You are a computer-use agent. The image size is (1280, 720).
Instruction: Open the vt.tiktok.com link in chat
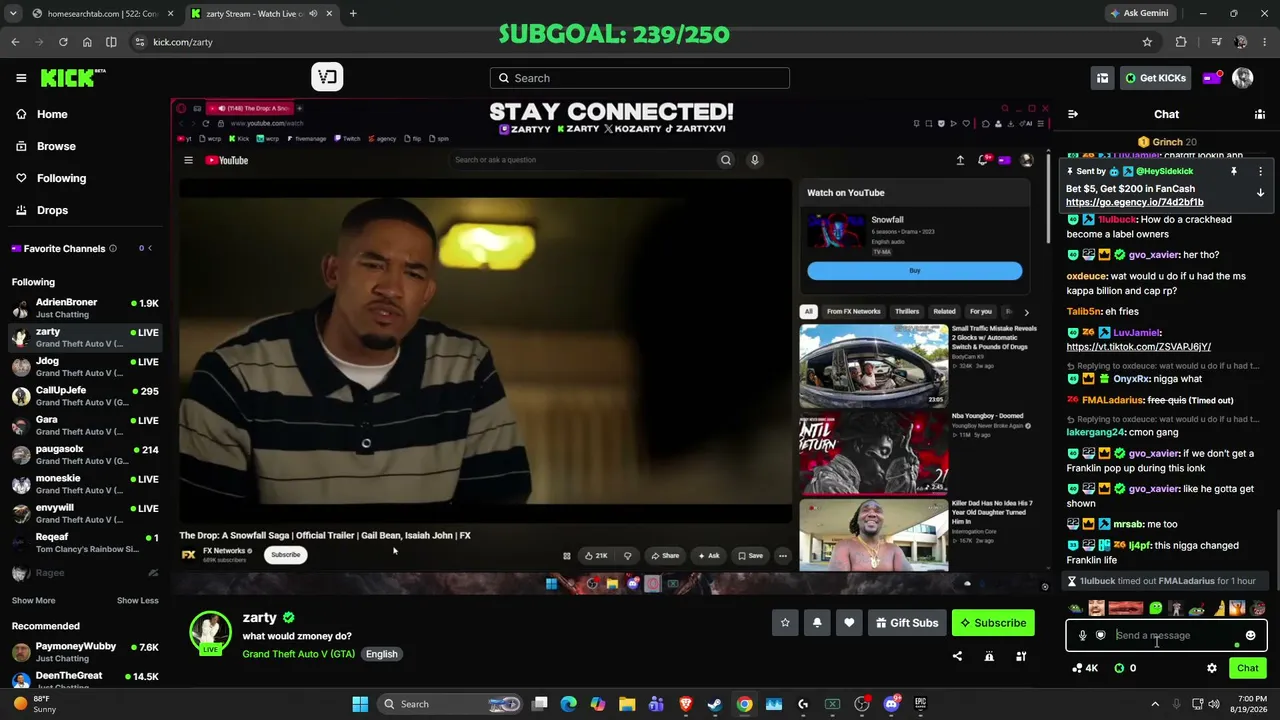point(1138,346)
